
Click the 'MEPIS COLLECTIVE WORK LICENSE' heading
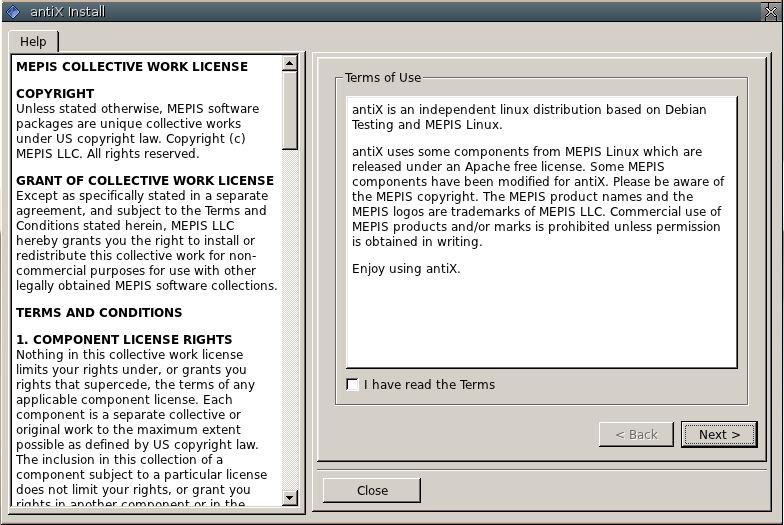click(132, 67)
